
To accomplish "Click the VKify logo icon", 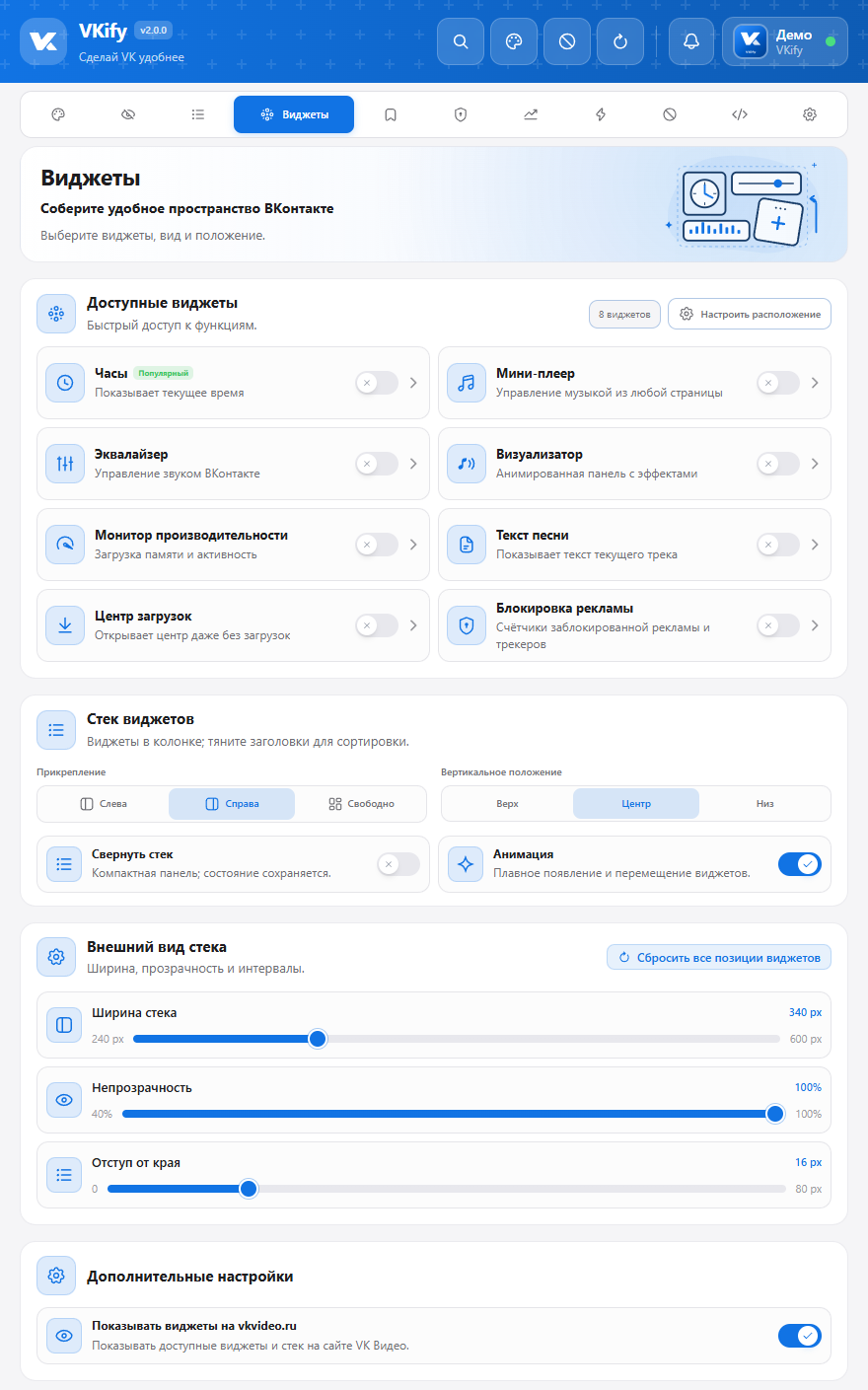I will pos(43,41).
